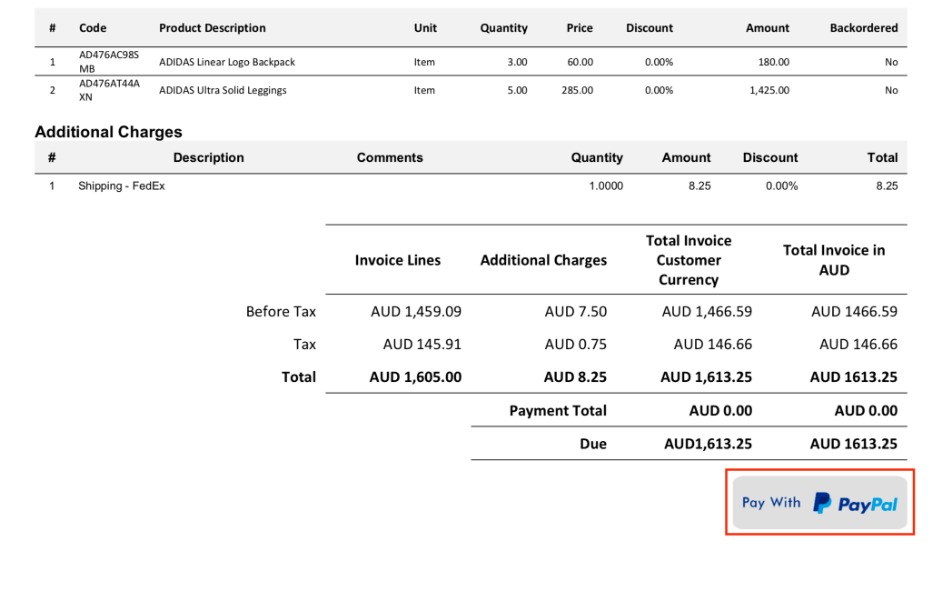This screenshot has height=591, width=952.
Task: Select the AUD 1,605.00 invoice lines total
Action: click(x=415, y=378)
